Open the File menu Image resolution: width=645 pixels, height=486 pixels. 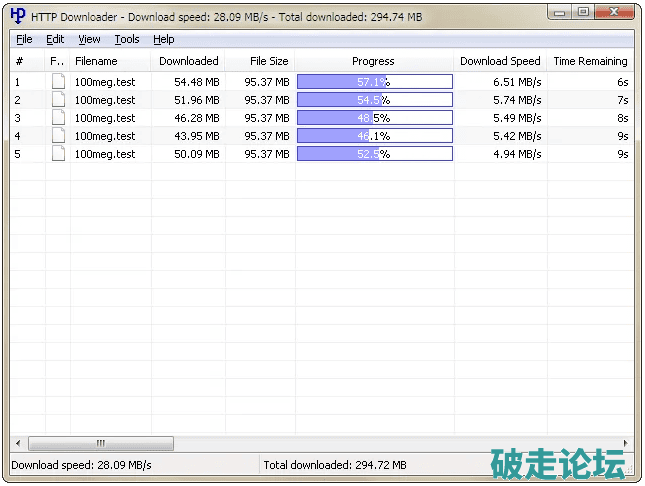(x=24, y=39)
